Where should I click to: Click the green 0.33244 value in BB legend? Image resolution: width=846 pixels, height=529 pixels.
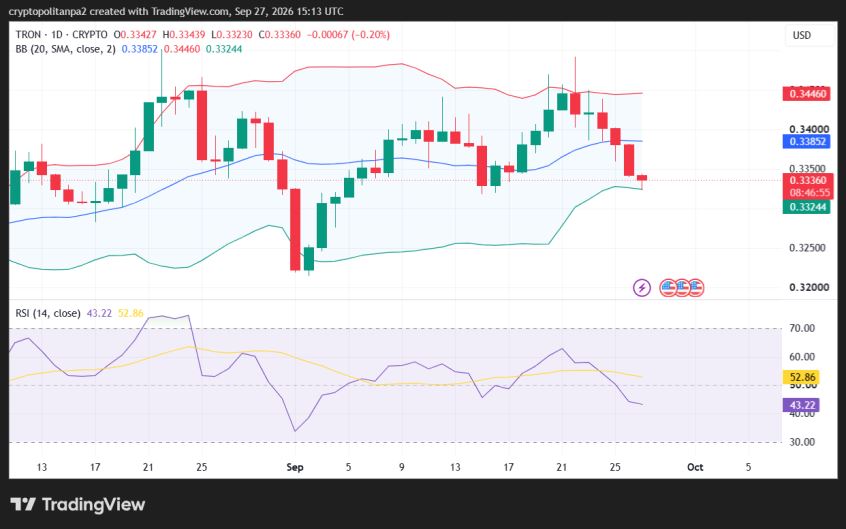click(224, 49)
